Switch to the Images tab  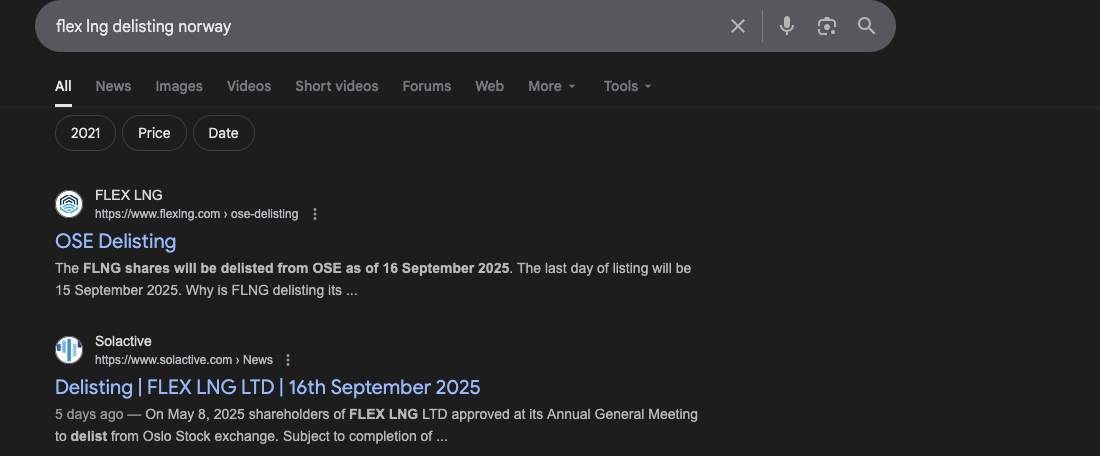(x=179, y=86)
